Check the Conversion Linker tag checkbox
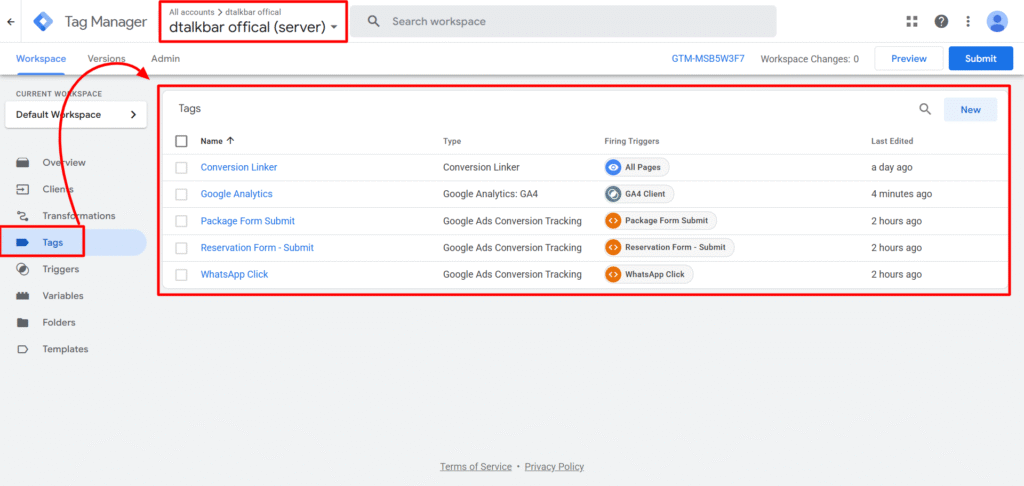Screen dimensions: 1024x486 tap(181, 168)
